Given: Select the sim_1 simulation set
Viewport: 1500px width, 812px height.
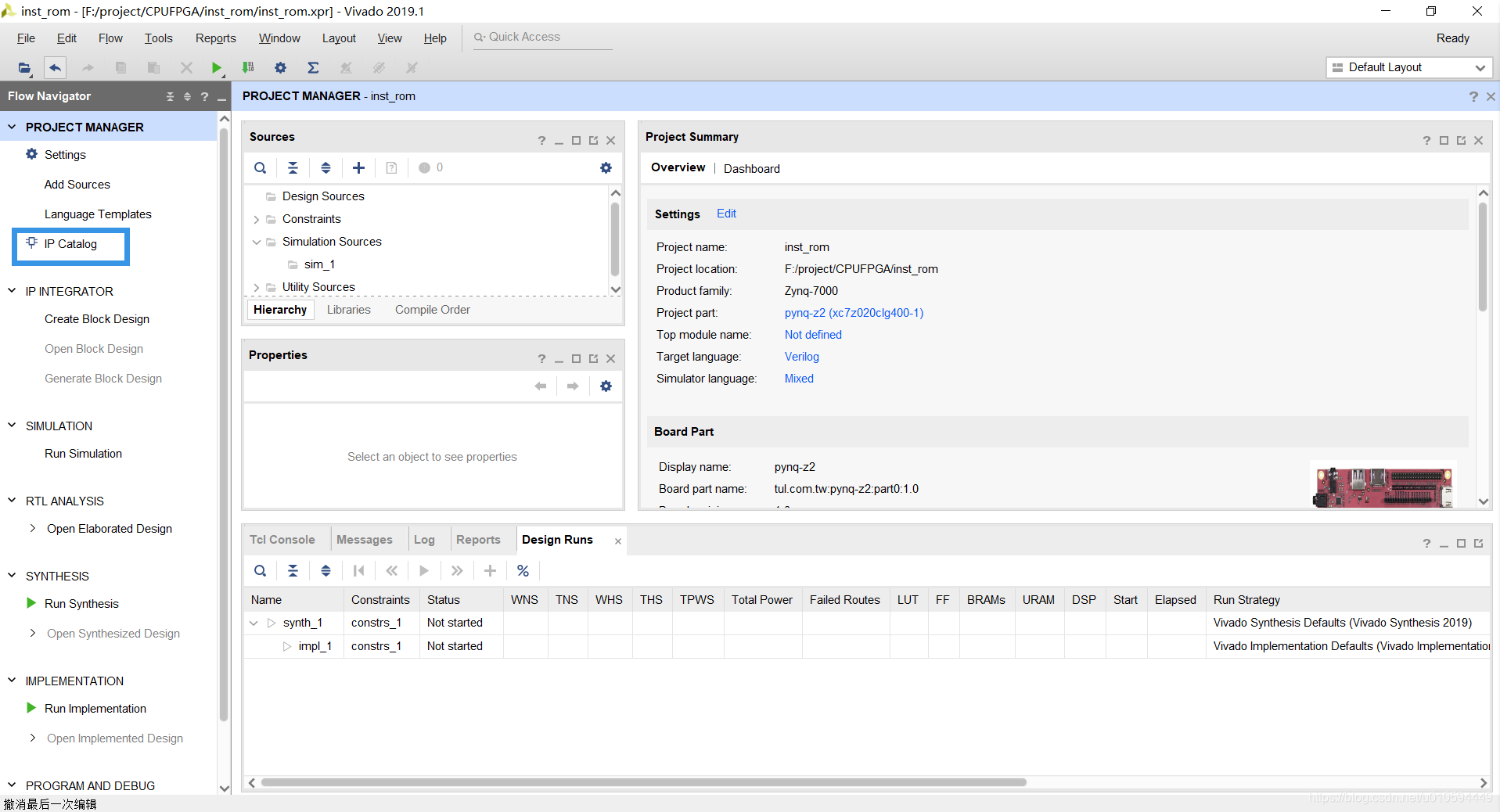Looking at the screenshot, I should [319, 264].
